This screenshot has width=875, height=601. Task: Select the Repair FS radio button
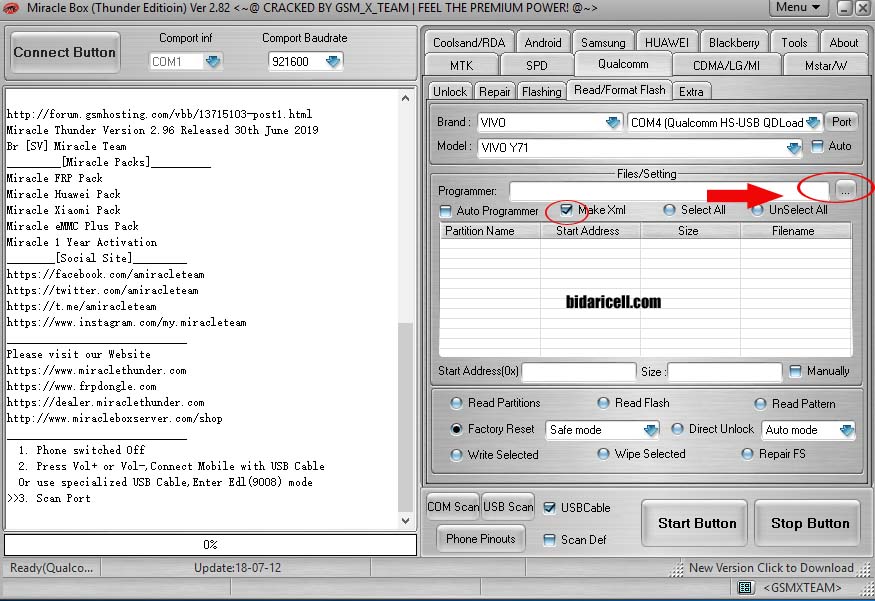click(747, 454)
